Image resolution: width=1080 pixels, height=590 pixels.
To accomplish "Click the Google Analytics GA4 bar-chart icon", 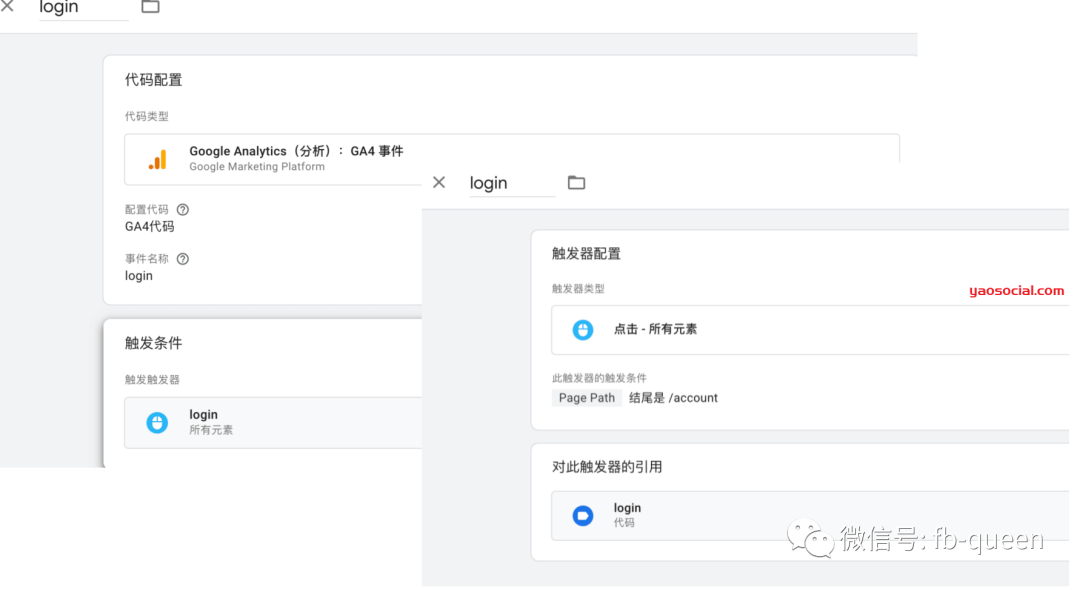I will click(157, 157).
